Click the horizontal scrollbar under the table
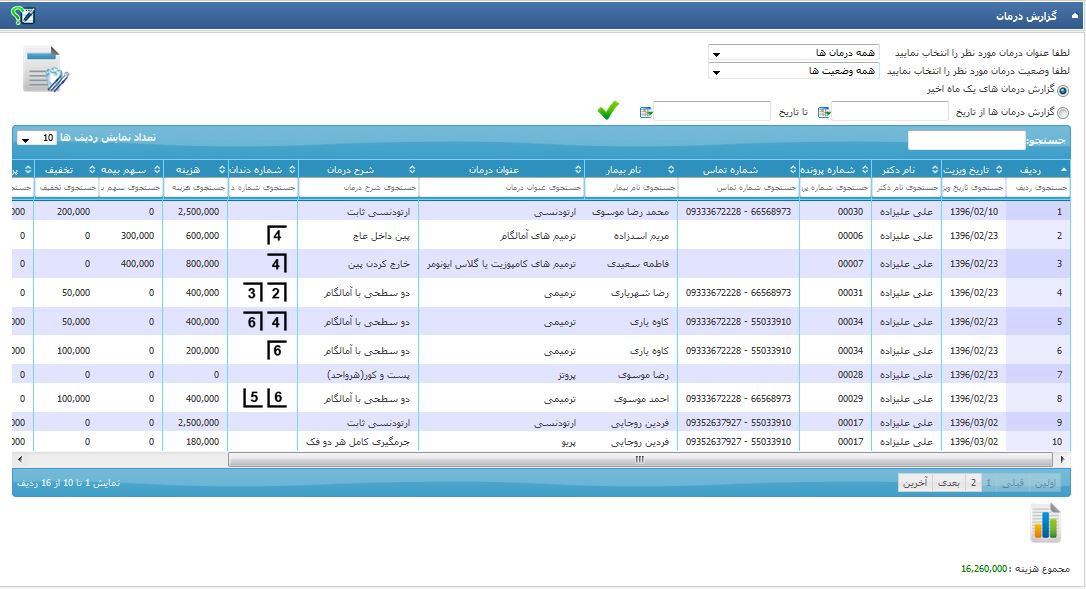The image size is (1086, 589). tap(640, 460)
